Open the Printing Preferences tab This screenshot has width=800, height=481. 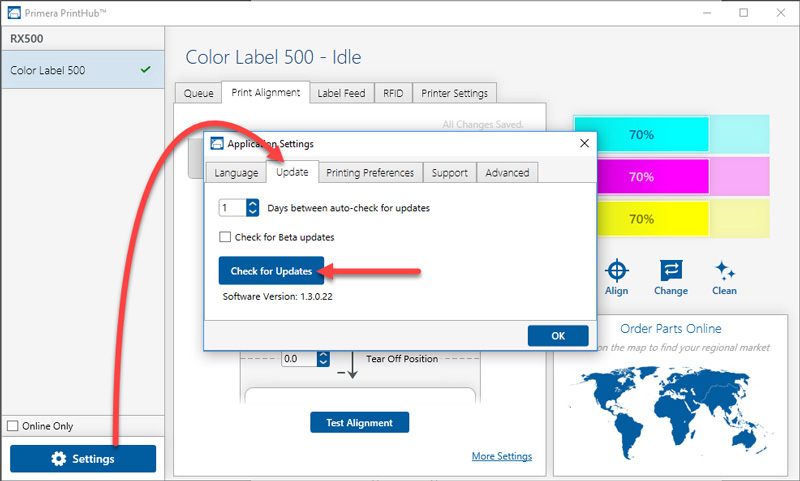pyautogui.click(x=370, y=173)
